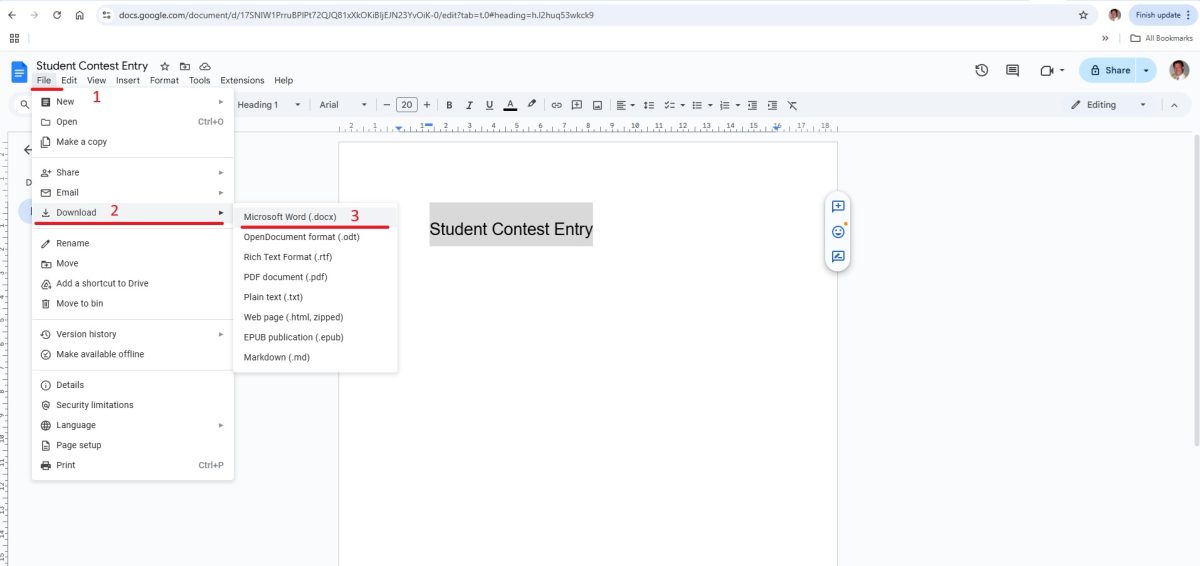Click the clear formatting icon
Viewport: 1200px width, 566px height.
792,105
